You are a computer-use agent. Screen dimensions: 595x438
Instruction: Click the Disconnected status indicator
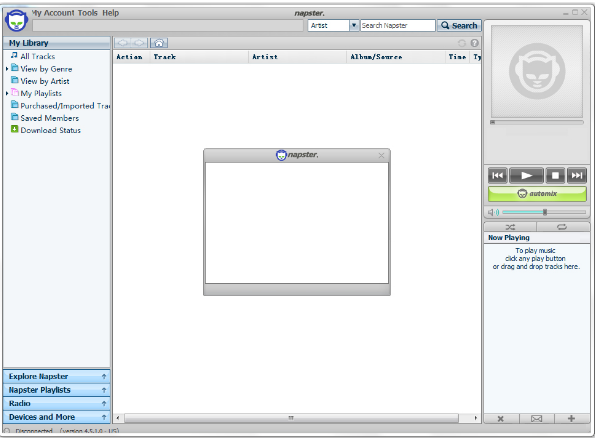pos(33,431)
